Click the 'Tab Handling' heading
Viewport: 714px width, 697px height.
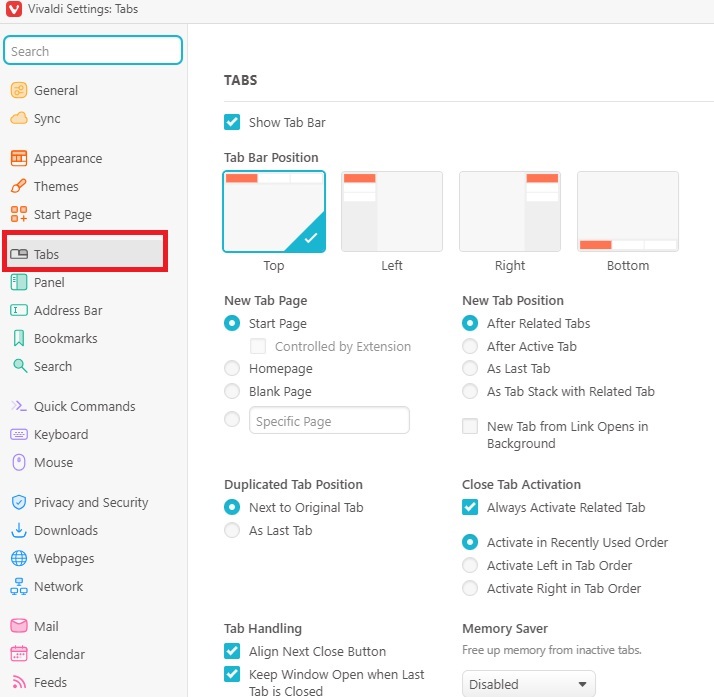pyautogui.click(x=263, y=628)
